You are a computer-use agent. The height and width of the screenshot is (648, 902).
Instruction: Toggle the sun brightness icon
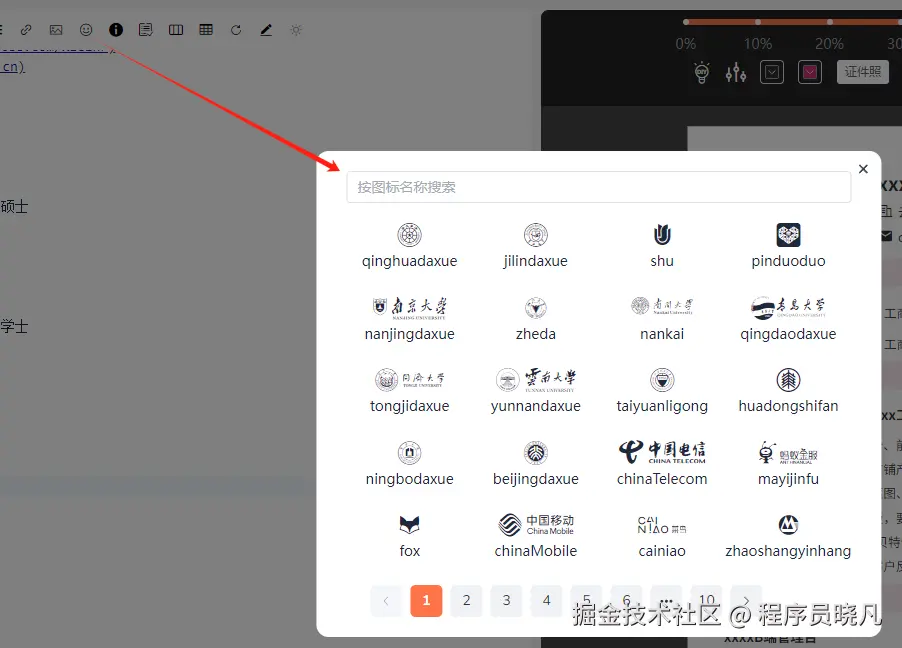pos(295,29)
